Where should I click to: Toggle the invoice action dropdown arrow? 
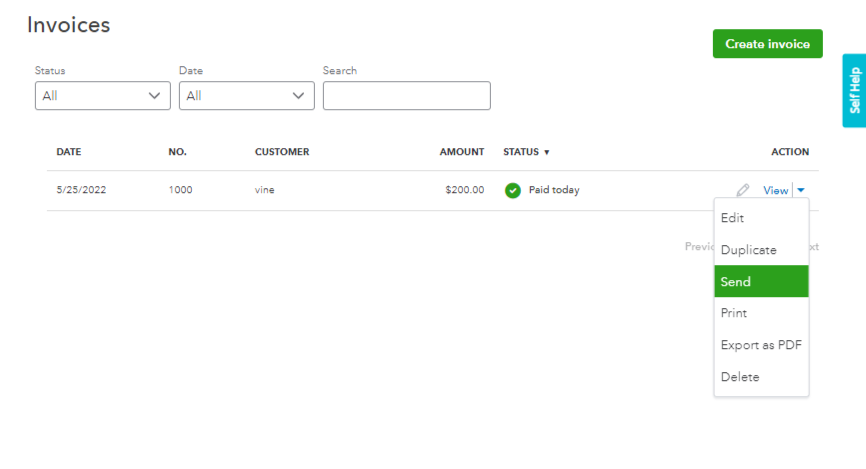click(802, 190)
